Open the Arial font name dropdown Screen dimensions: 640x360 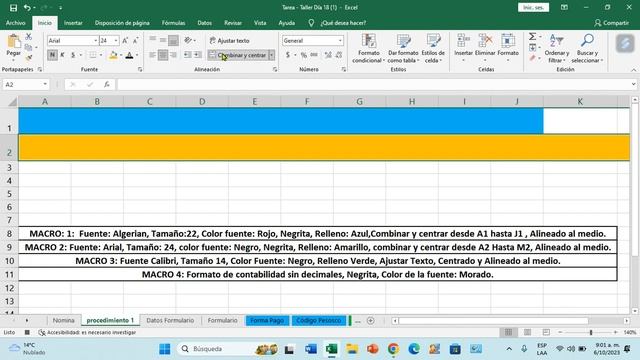[96, 40]
